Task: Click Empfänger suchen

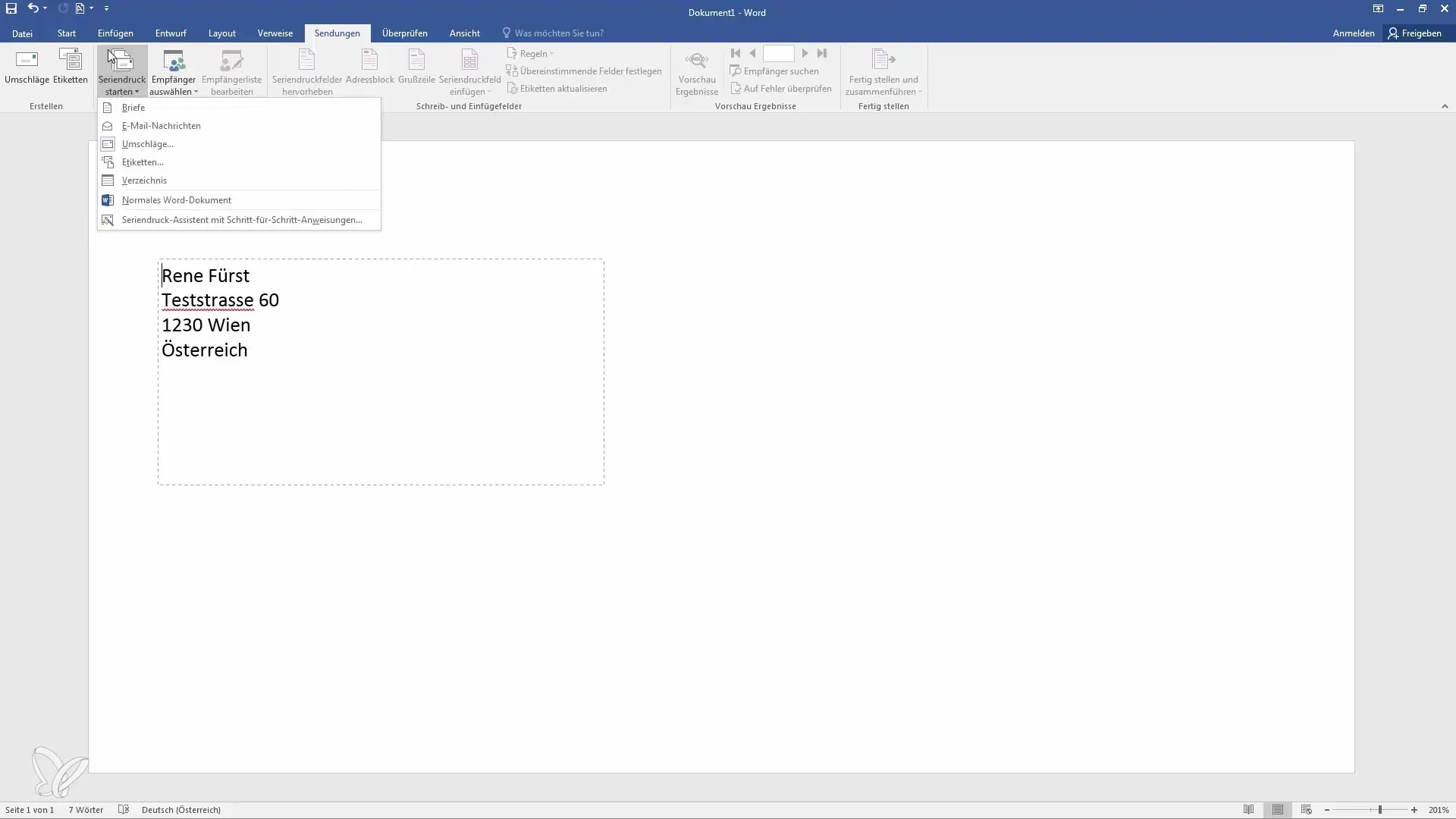Action: pyautogui.click(x=774, y=71)
